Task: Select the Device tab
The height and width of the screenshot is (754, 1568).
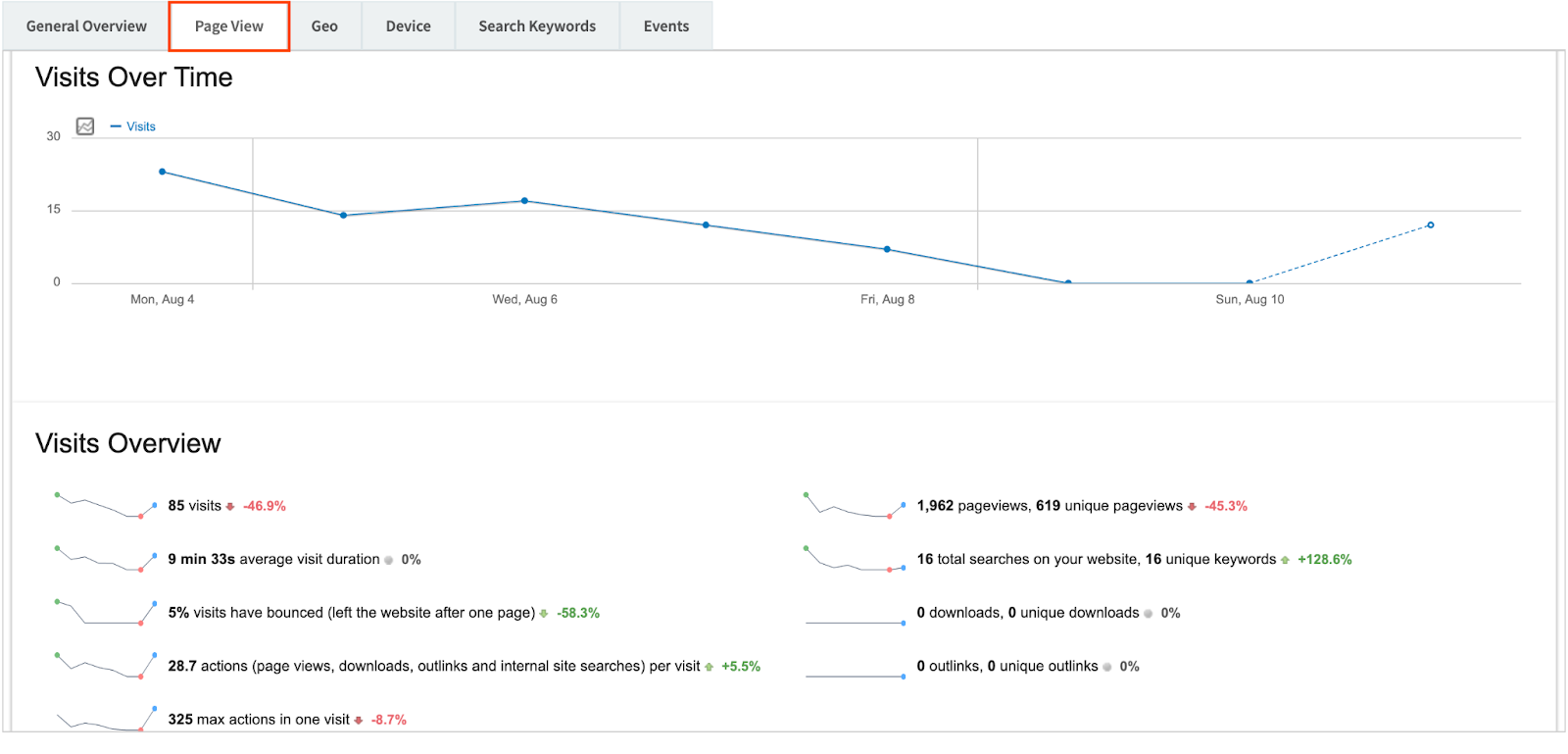Action: 408,26
